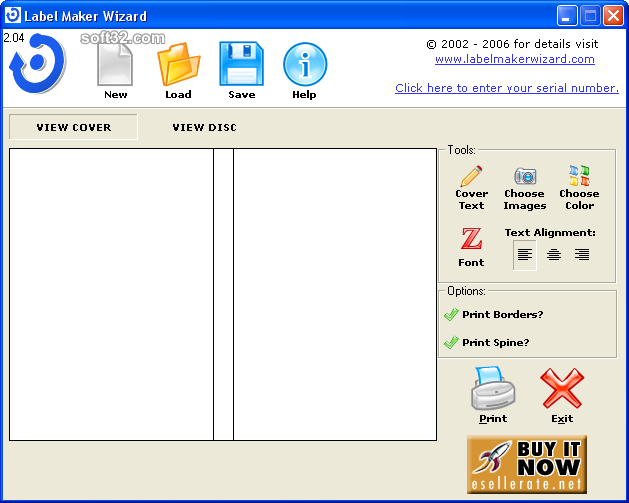Image resolution: width=629 pixels, height=503 pixels.
Task: Open the Choose Color tool
Action: click(x=579, y=188)
